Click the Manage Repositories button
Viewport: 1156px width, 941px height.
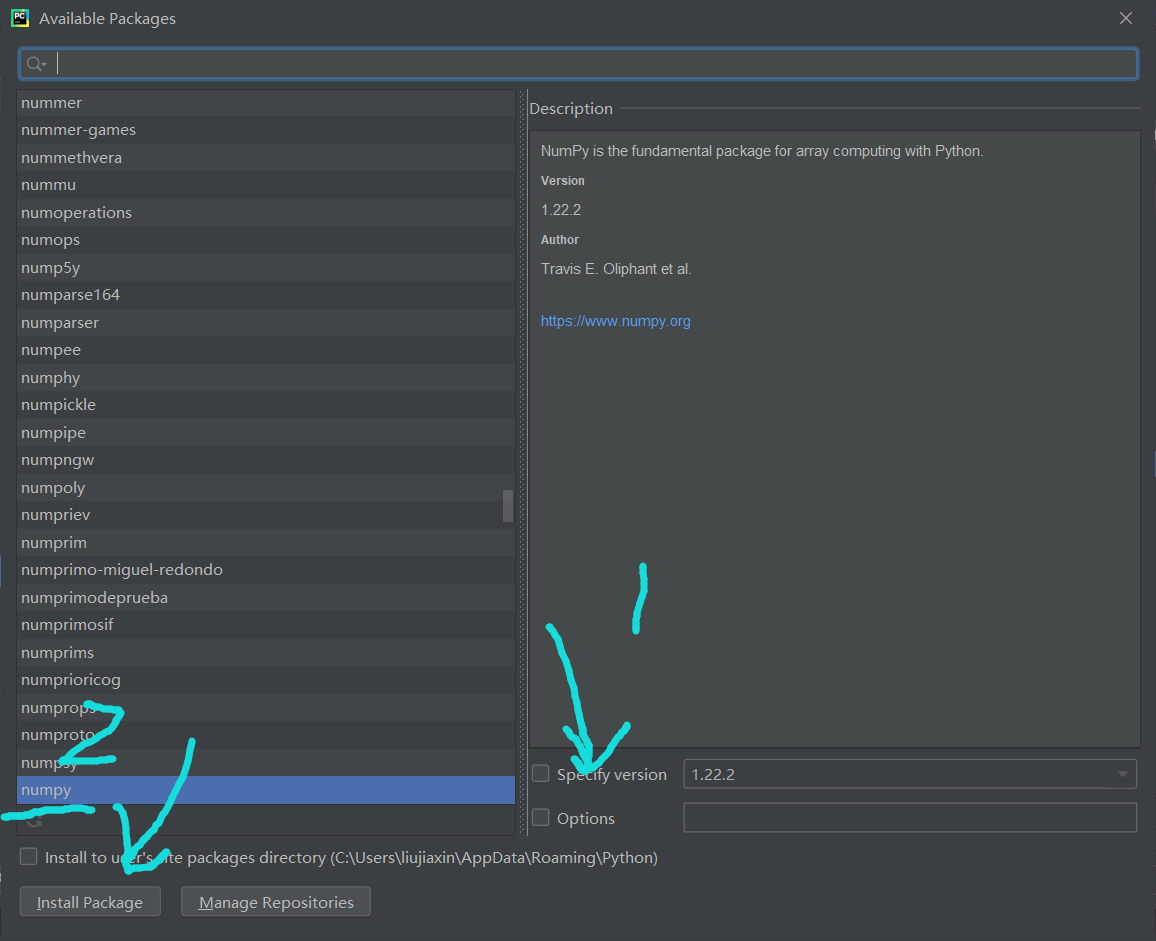point(276,902)
